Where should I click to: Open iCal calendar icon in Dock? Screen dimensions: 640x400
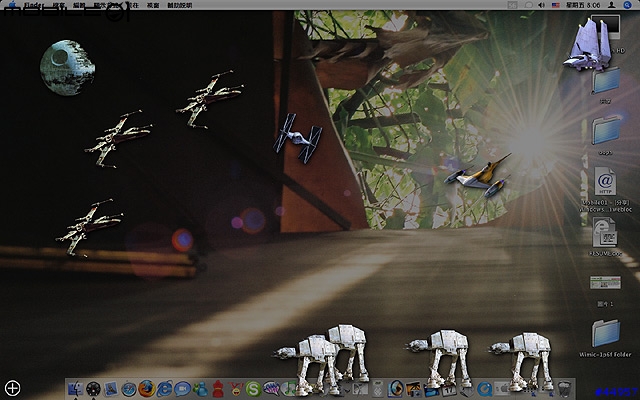[x=449, y=390]
